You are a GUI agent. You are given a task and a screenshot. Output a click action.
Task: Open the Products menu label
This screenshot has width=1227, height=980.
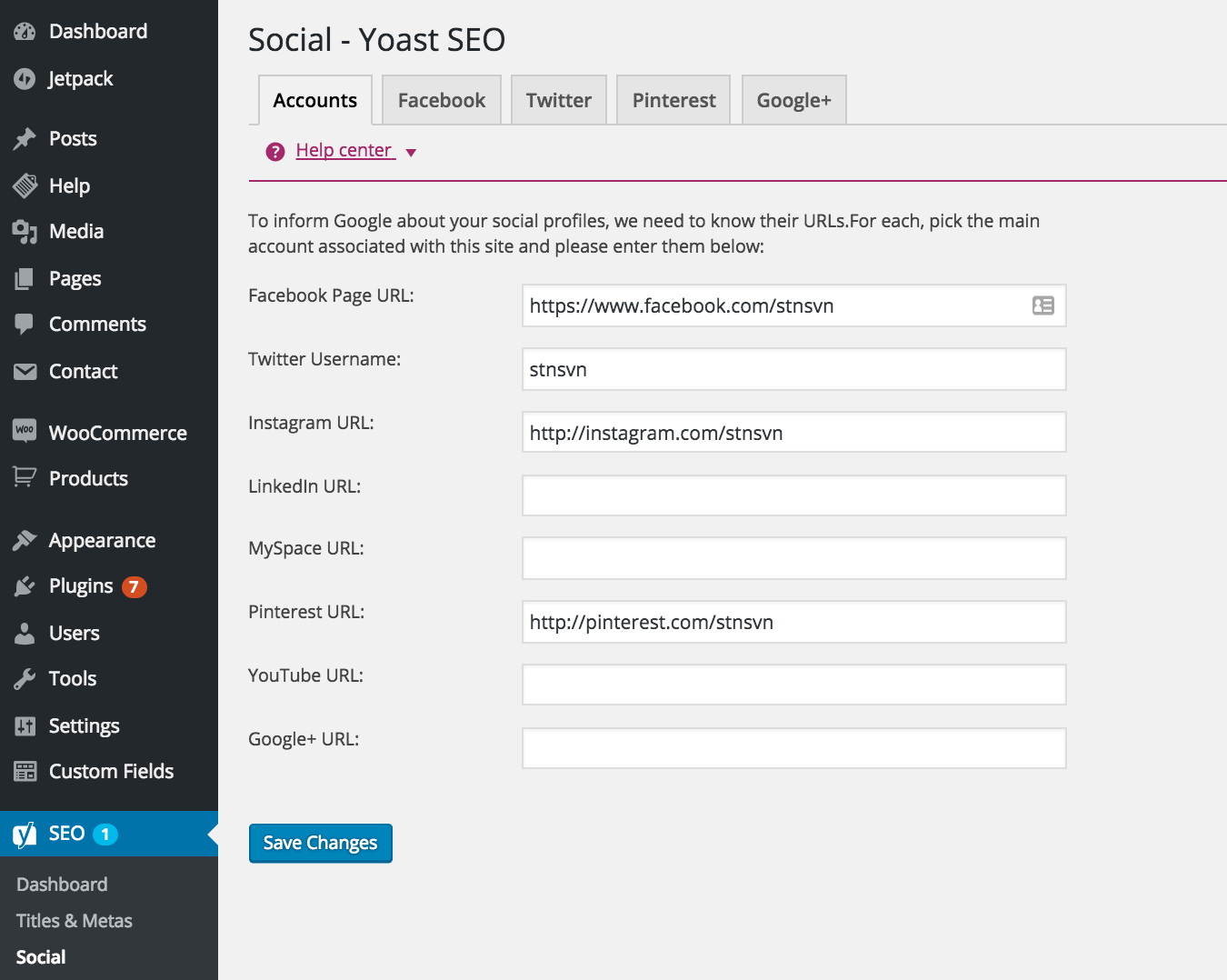pyautogui.click(x=89, y=479)
